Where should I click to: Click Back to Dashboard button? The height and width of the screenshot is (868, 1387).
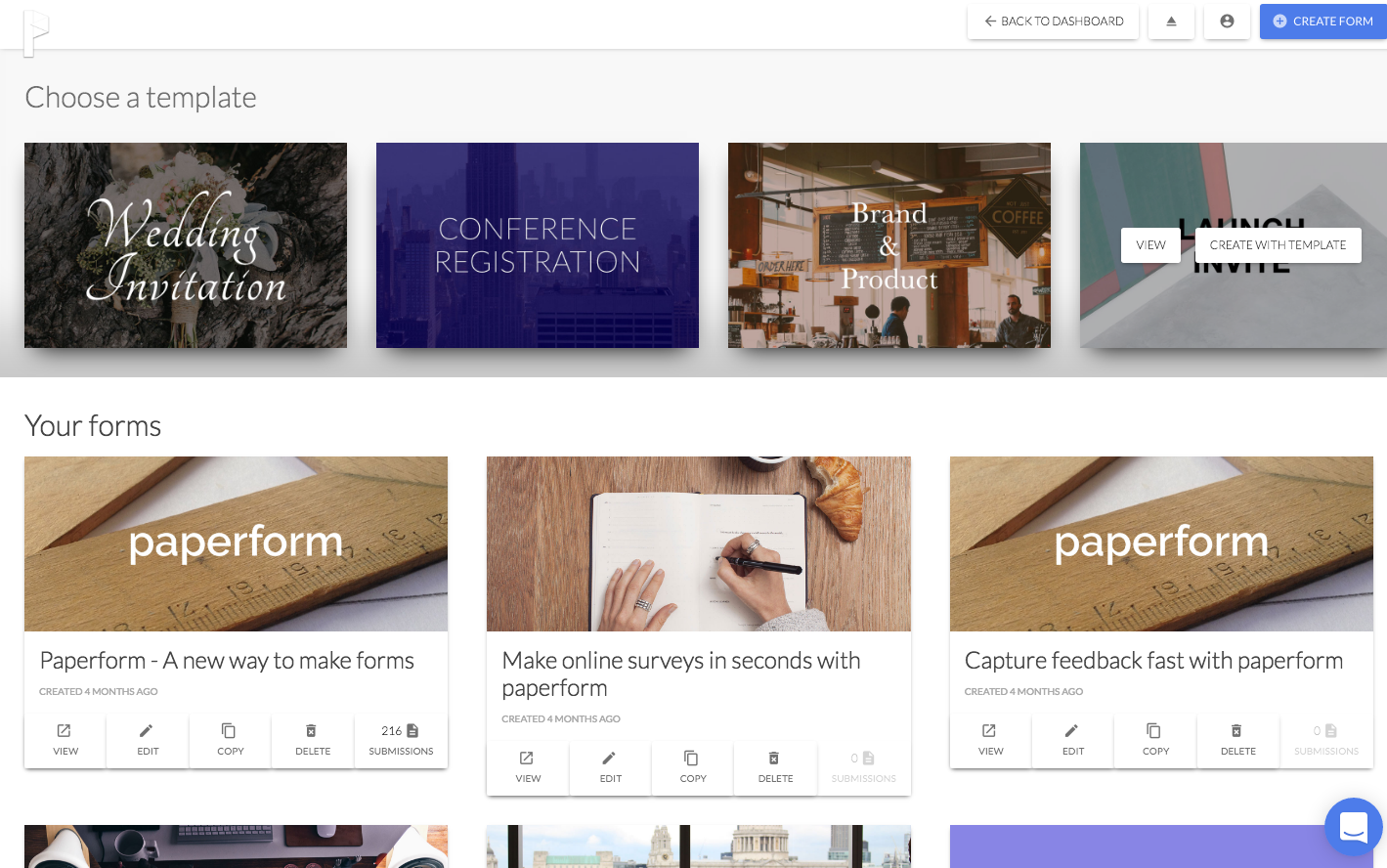[x=1053, y=22]
